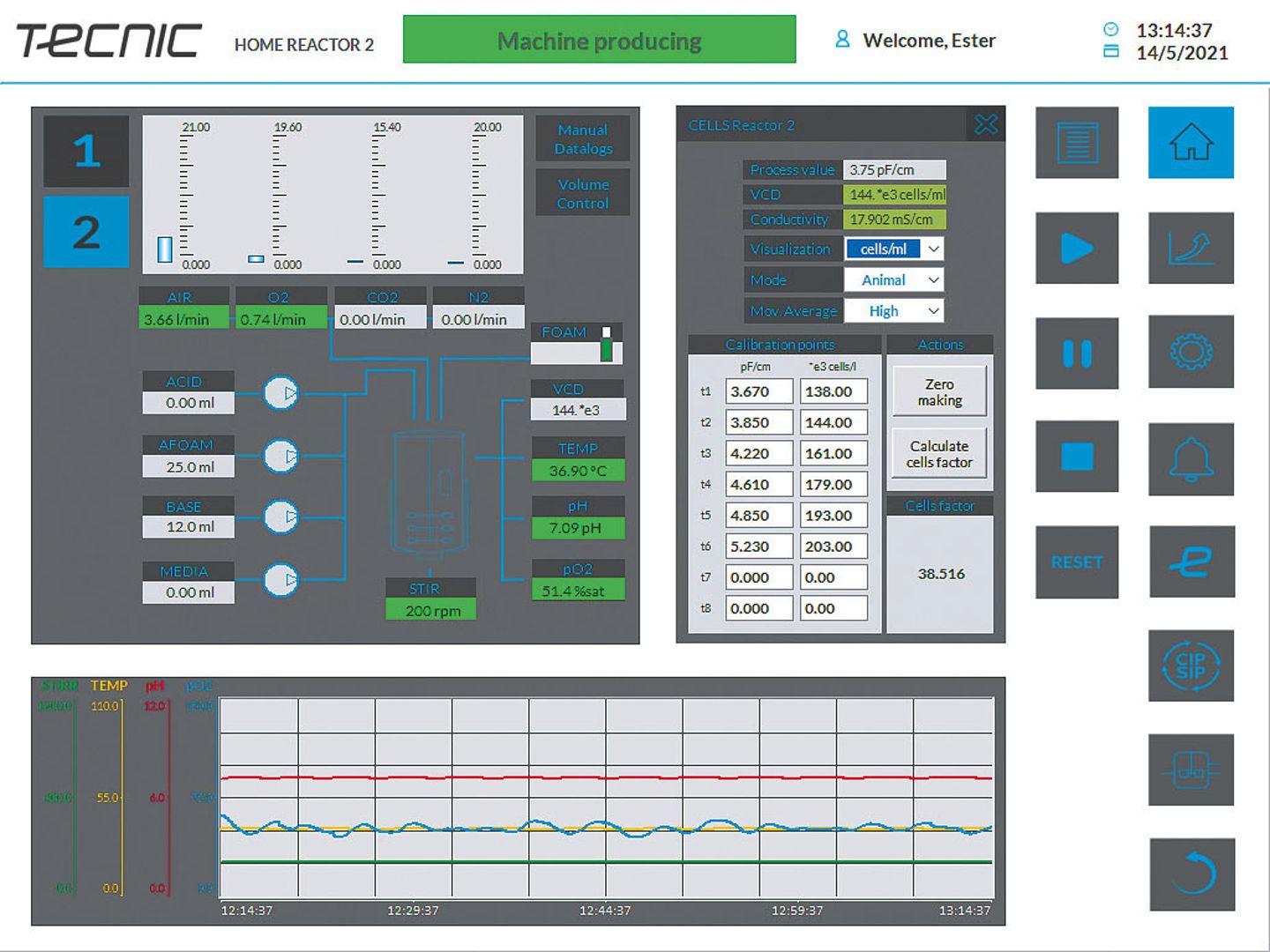Click the MEDIA pump icon
This screenshot has height=952, width=1270.
tap(281, 579)
